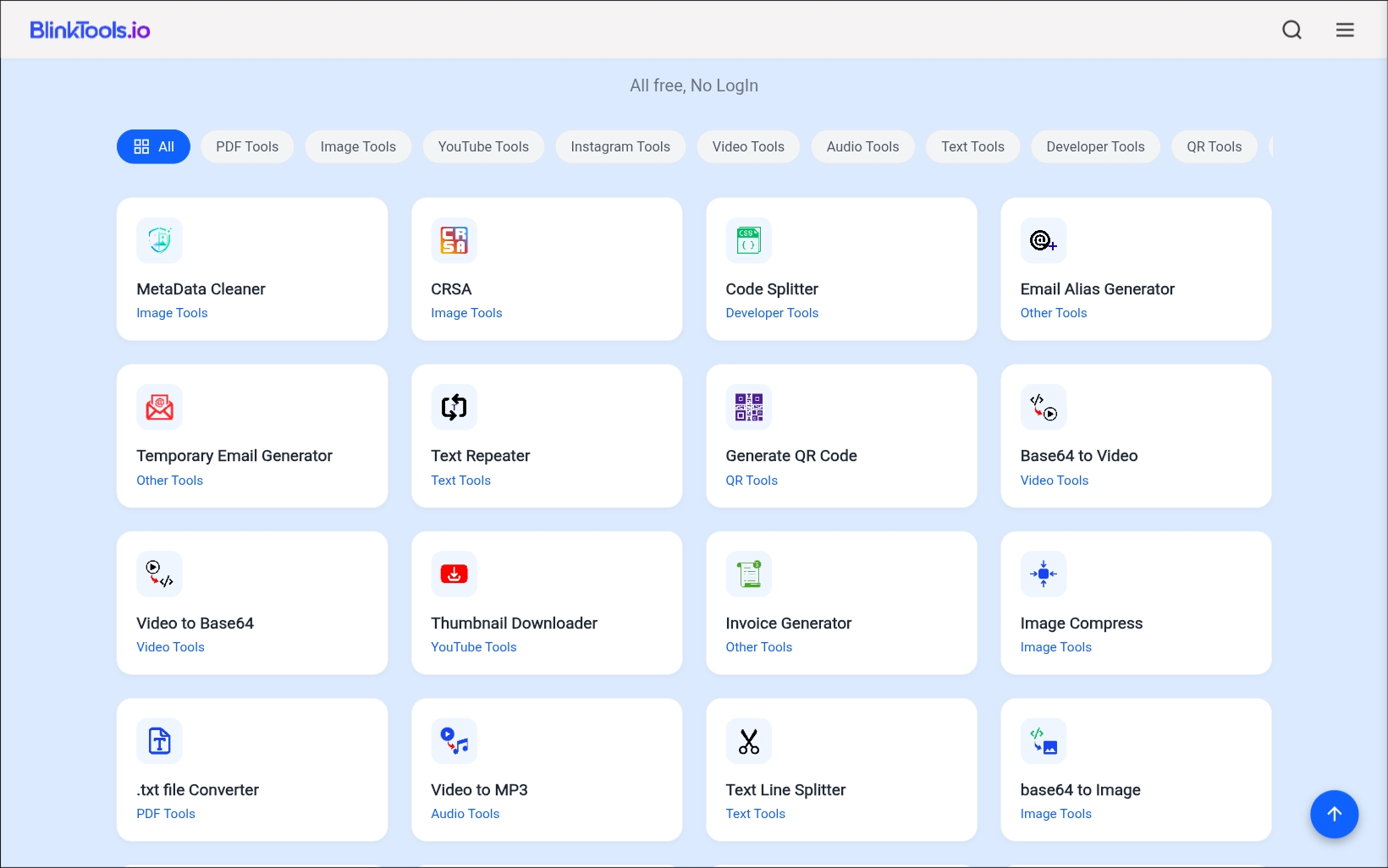Open the .txt file Converter title
This screenshot has height=868, width=1388.
pos(197,790)
